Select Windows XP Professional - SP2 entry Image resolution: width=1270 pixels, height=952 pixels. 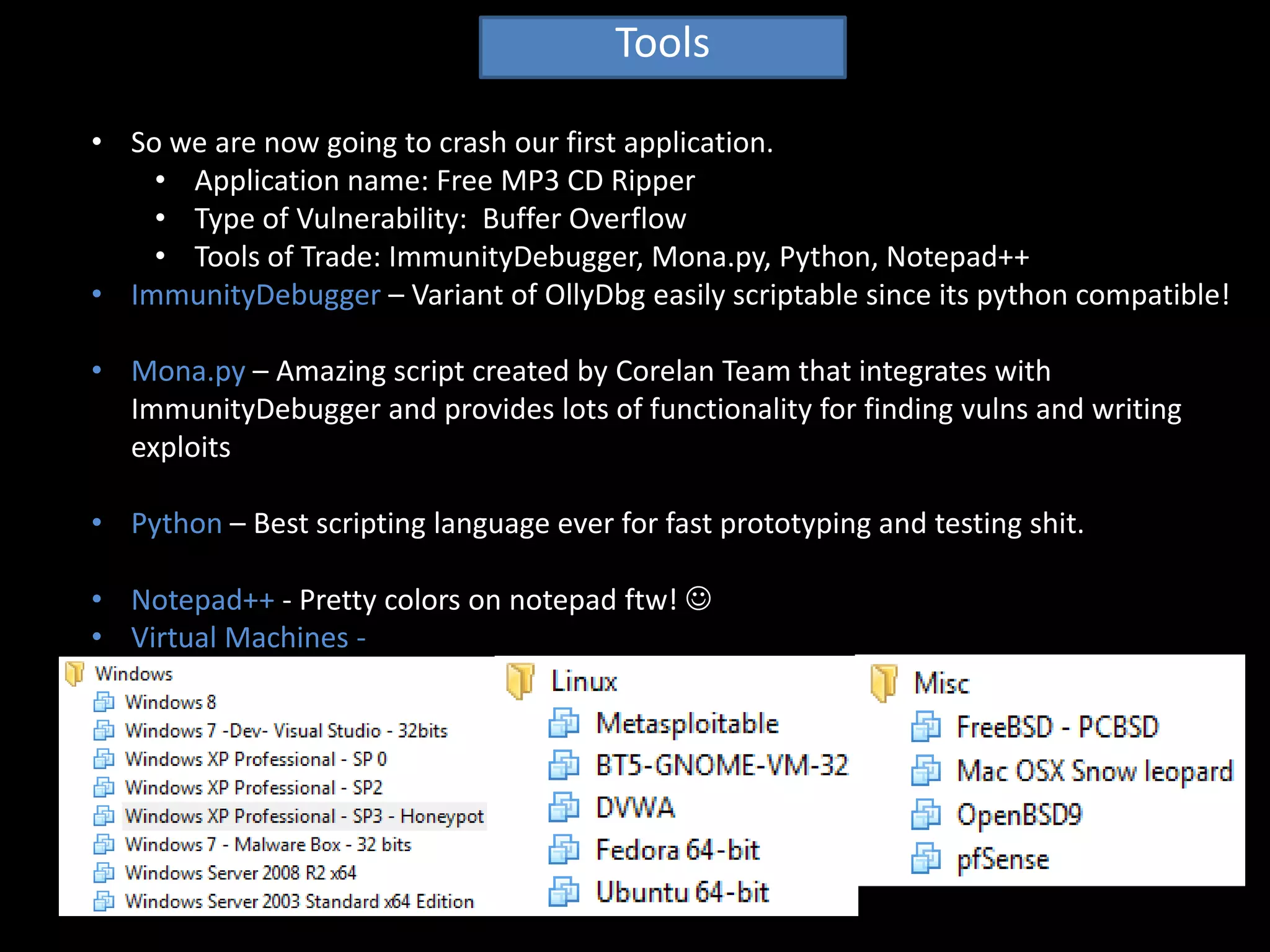254,787
